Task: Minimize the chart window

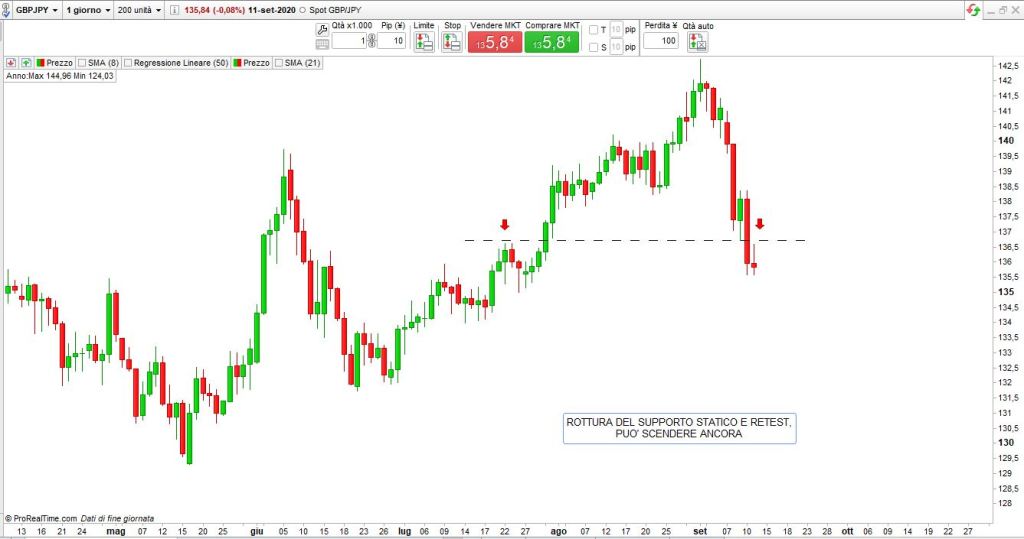Action: [x=991, y=10]
